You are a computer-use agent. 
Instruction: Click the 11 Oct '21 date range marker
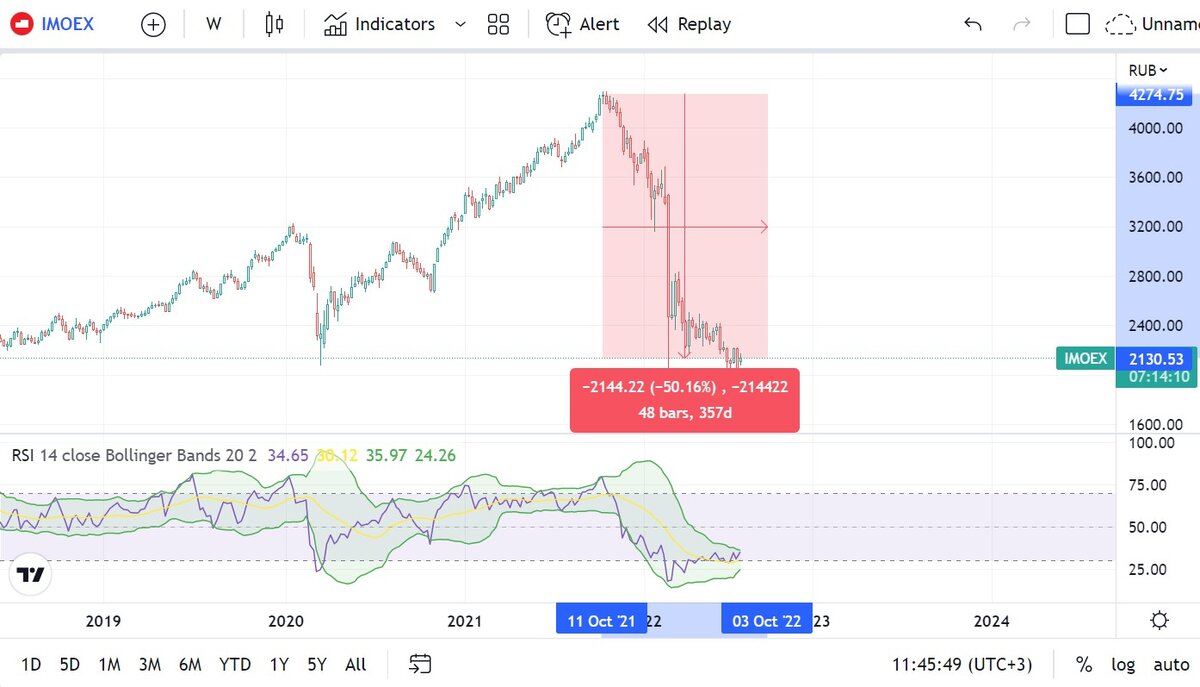(601, 620)
